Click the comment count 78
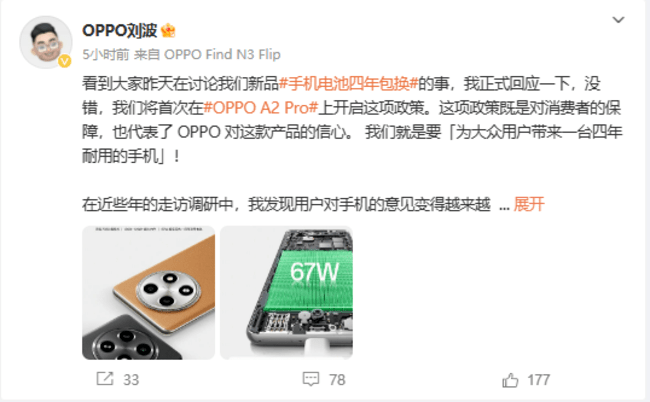Image resolution: width=650 pixels, height=402 pixels. pos(337,380)
